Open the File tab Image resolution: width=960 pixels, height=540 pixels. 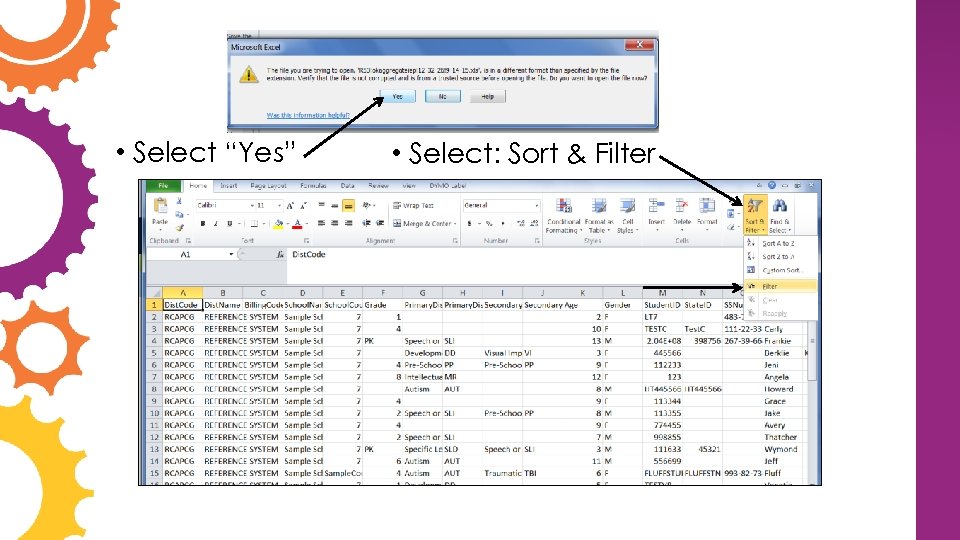click(x=163, y=186)
